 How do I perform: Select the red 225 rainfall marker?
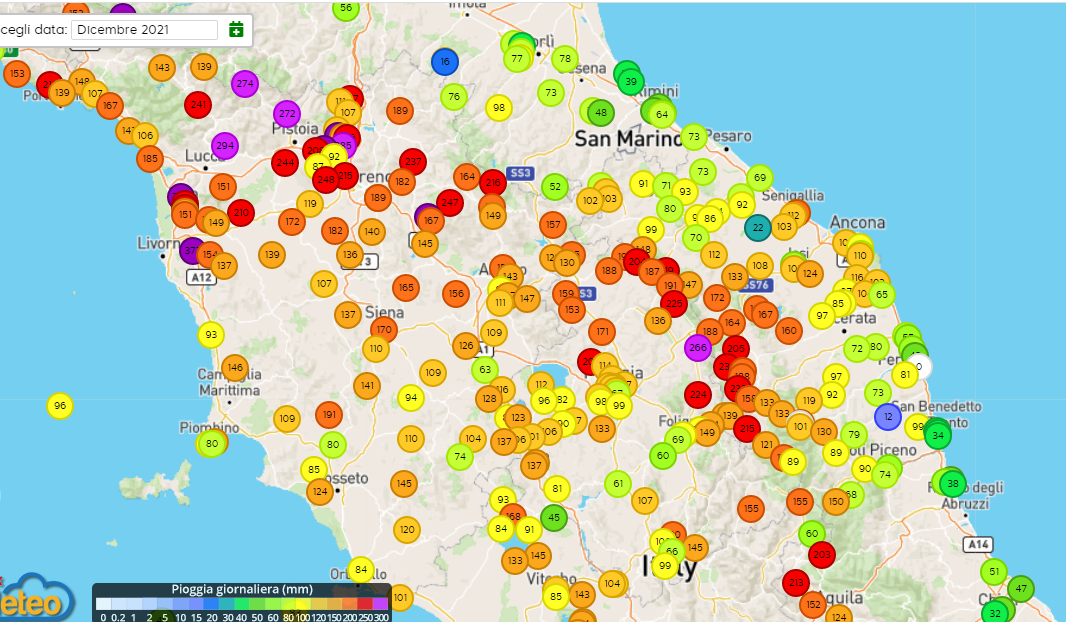(x=674, y=303)
